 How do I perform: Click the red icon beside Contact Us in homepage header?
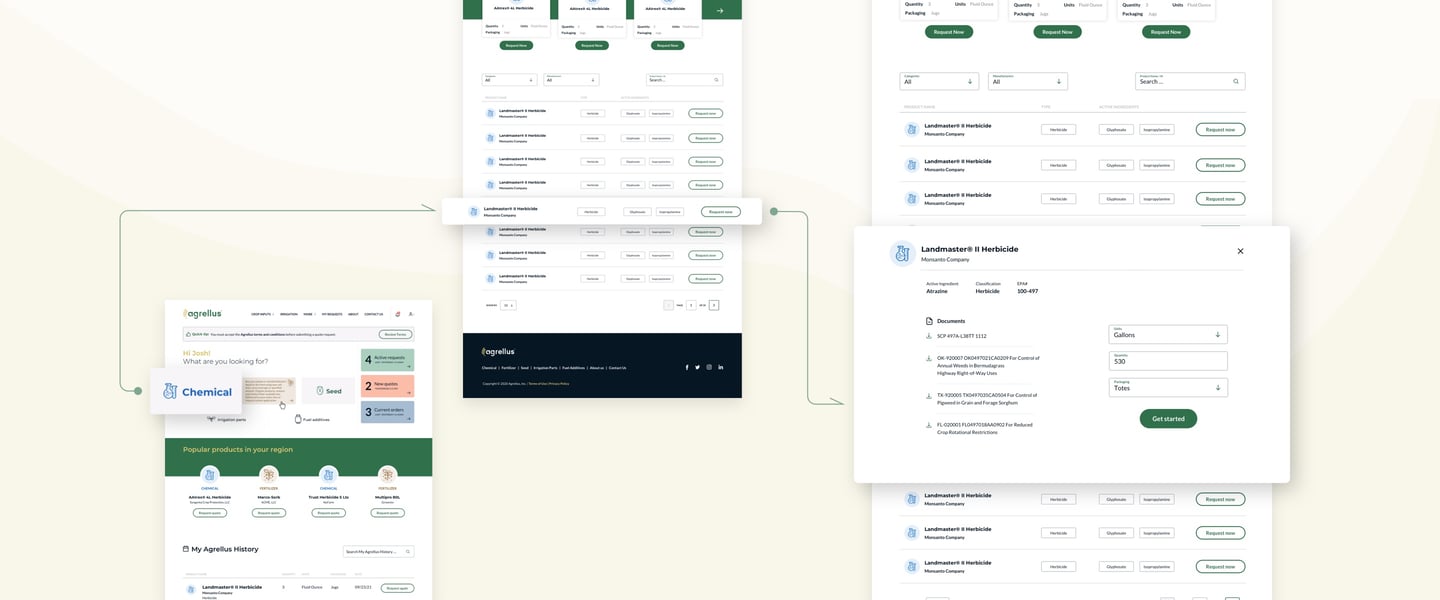coord(397,314)
